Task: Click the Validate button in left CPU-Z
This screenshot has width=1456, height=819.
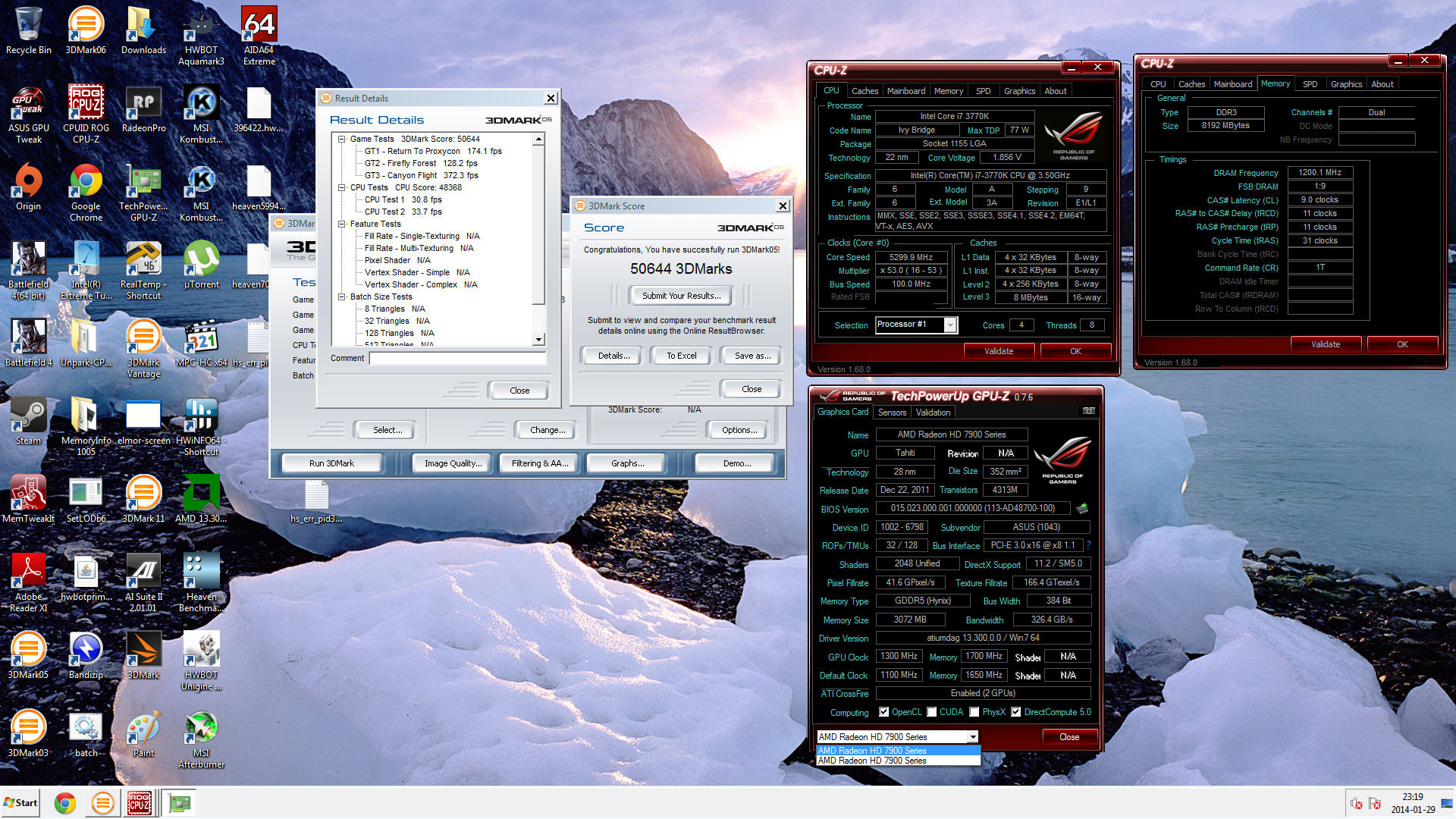Action: click(999, 351)
